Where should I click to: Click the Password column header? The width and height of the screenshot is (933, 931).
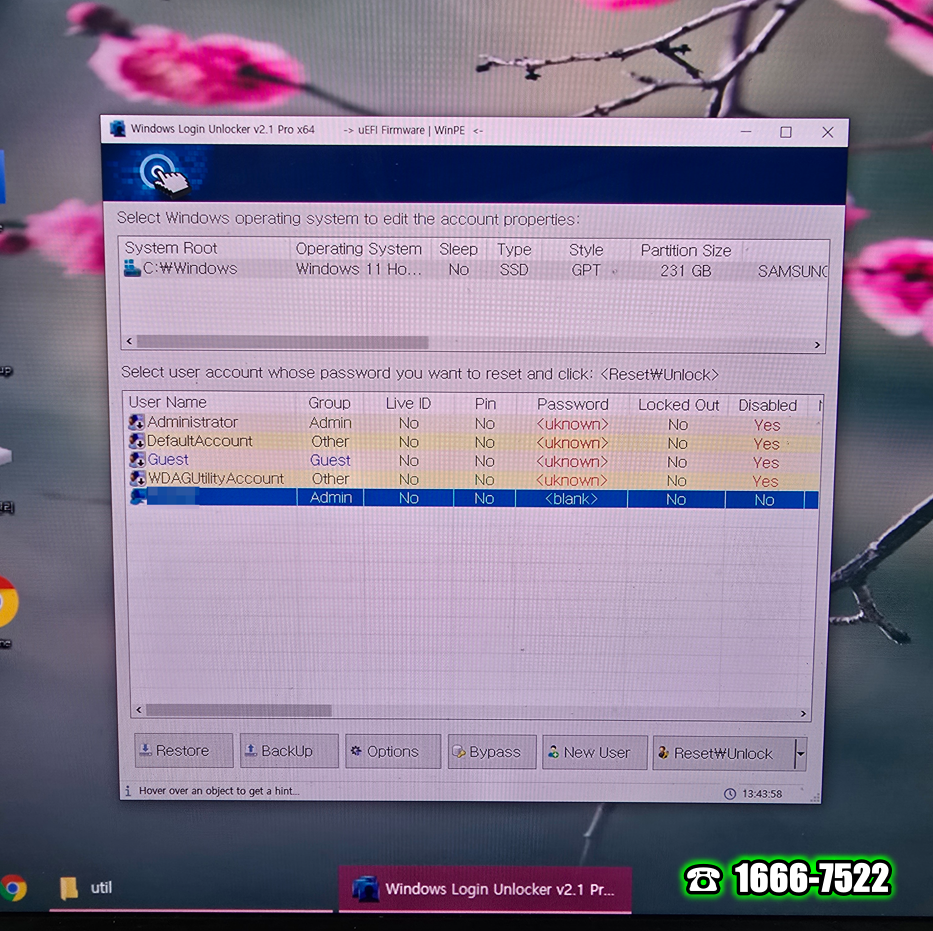572,405
